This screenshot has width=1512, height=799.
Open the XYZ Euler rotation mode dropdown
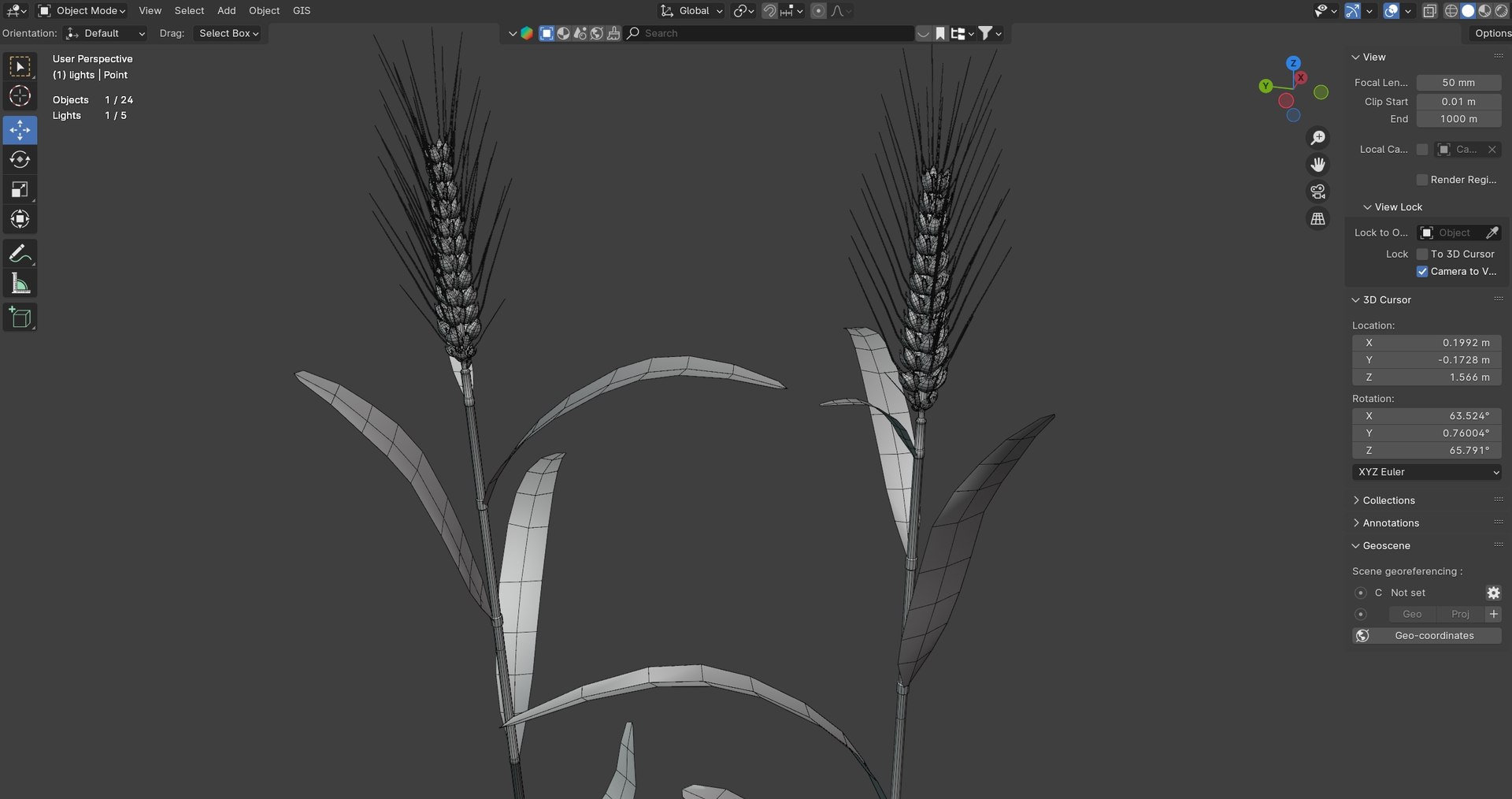coord(1426,472)
